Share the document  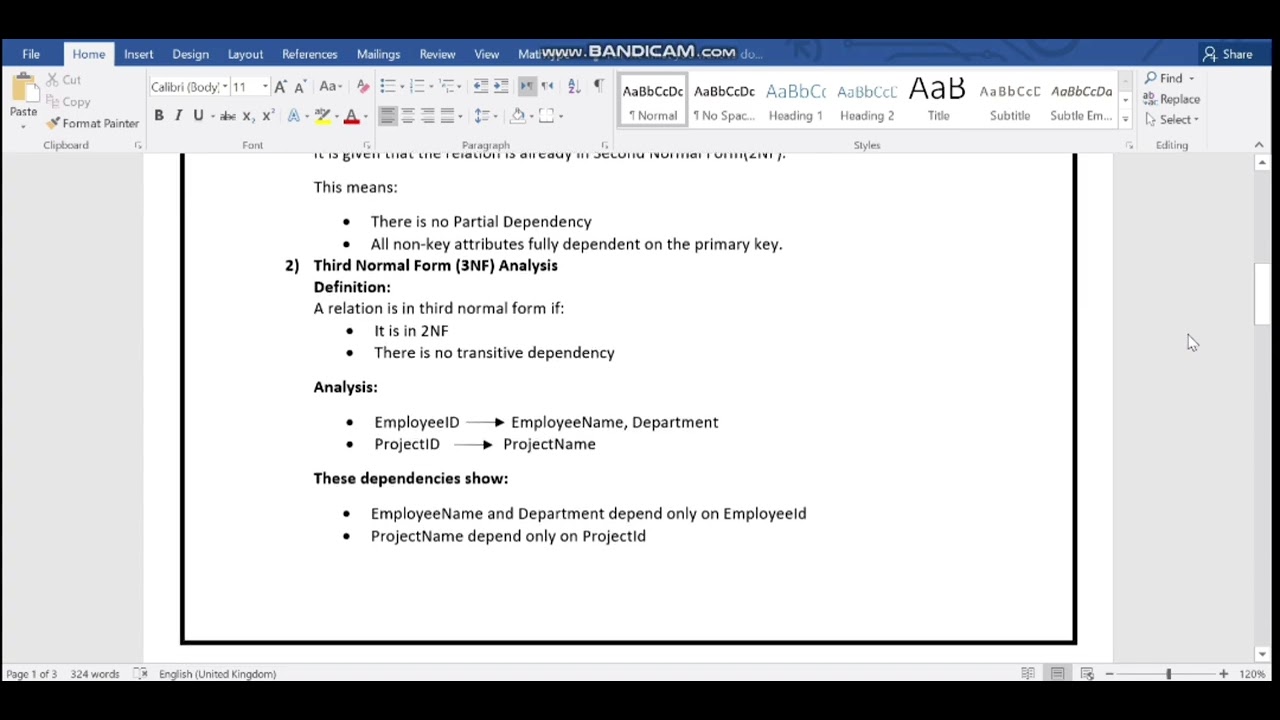click(x=1228, y=54)
